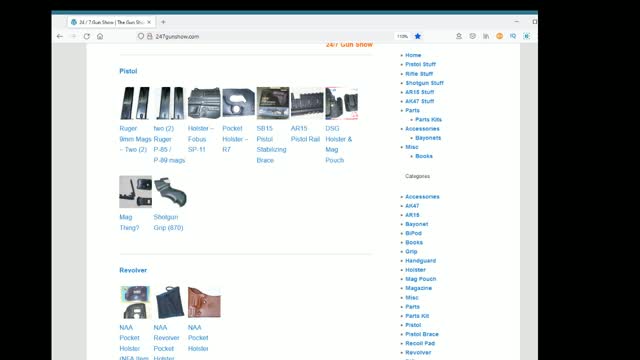Open Pocket Holster R7 thumbnail
Viewport: 640px width, 360px height.
click(x=238, y=103)
